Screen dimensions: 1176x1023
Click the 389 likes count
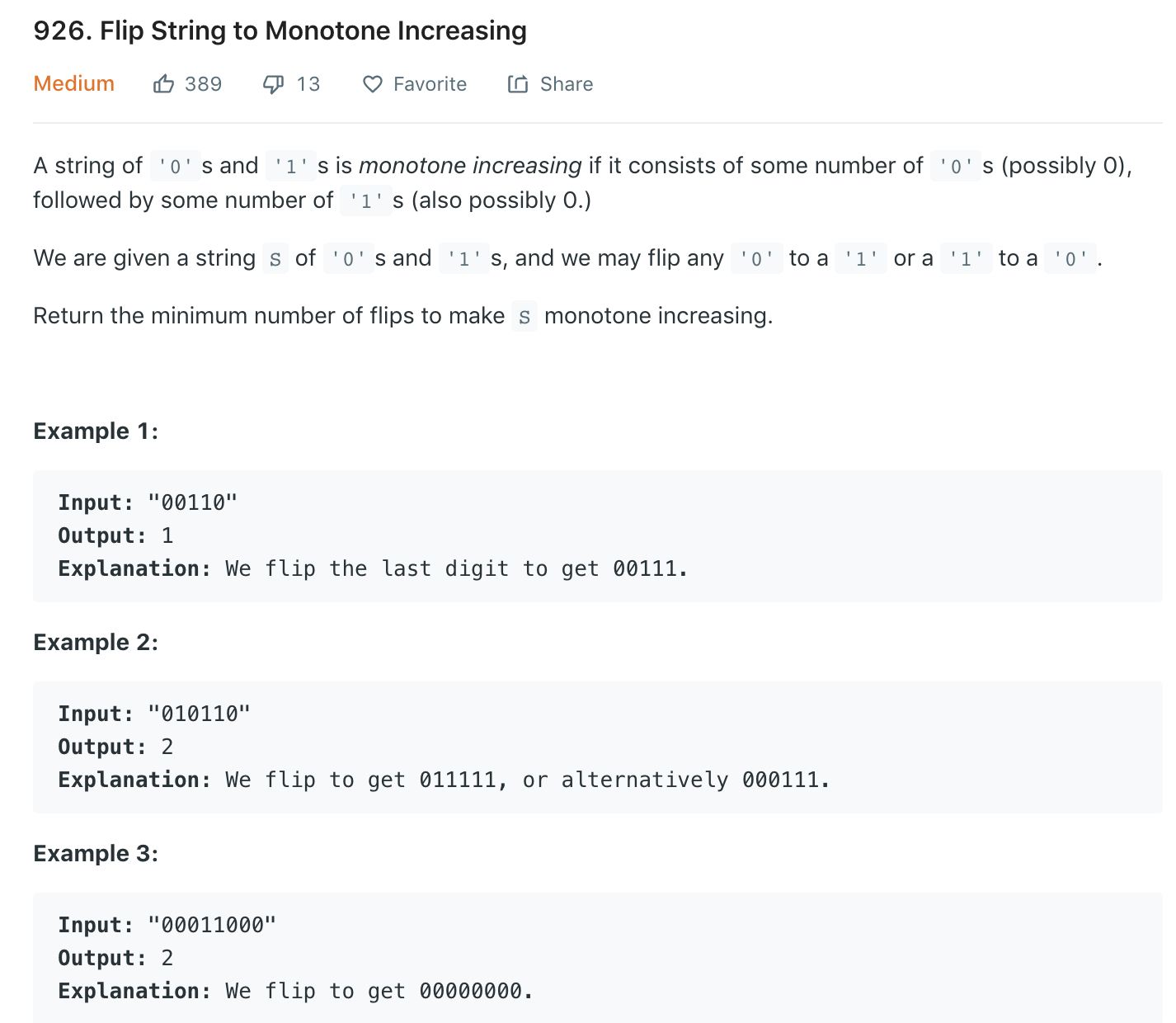203,84
